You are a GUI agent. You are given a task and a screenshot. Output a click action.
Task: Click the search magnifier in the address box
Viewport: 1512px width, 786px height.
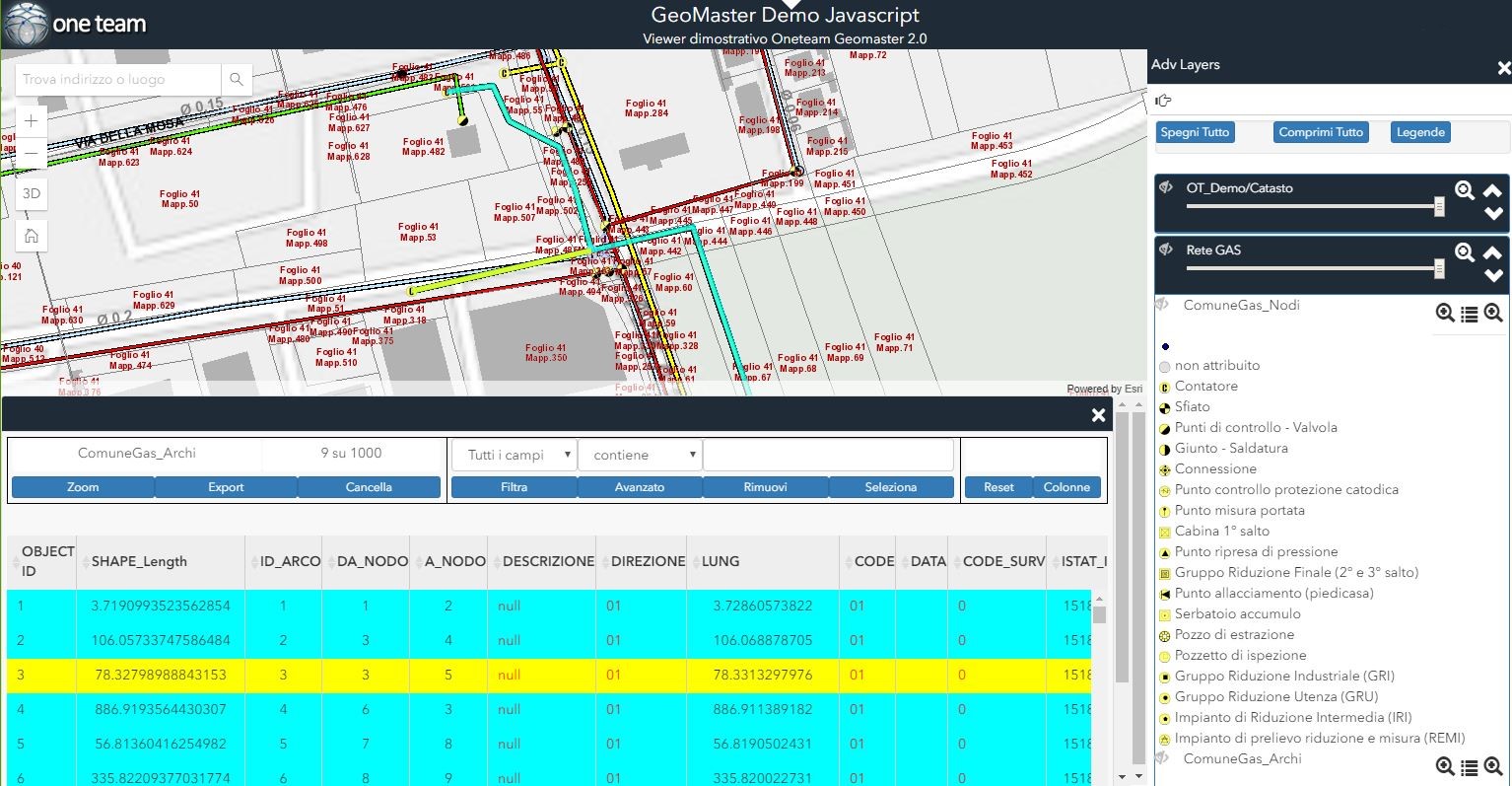[237, 79]
